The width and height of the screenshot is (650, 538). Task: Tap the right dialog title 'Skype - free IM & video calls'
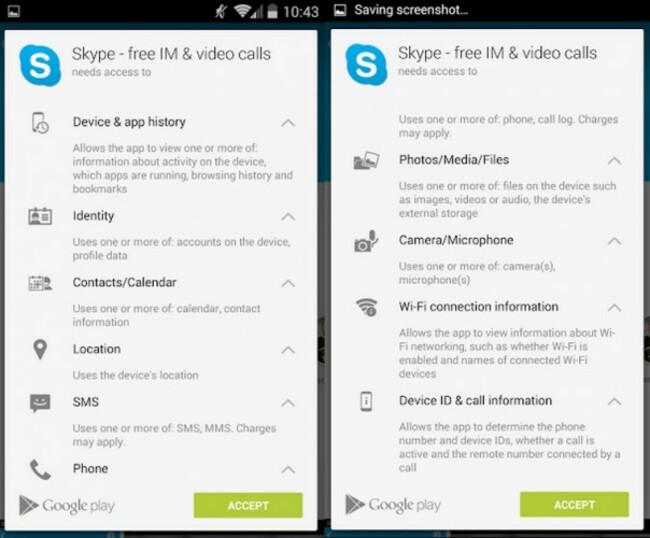coord(497,53)
